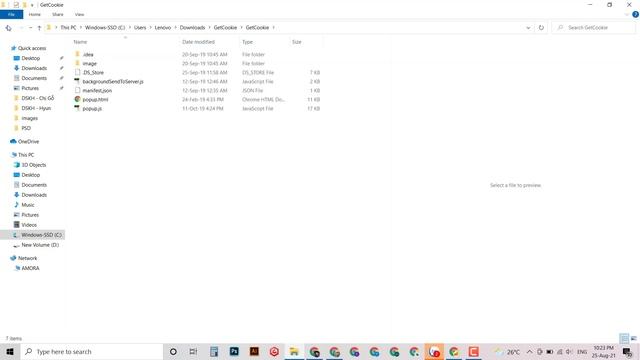
Task: Navigate to Windows-SSD (C:) in address bar
Action: click(x=105, y=27)
